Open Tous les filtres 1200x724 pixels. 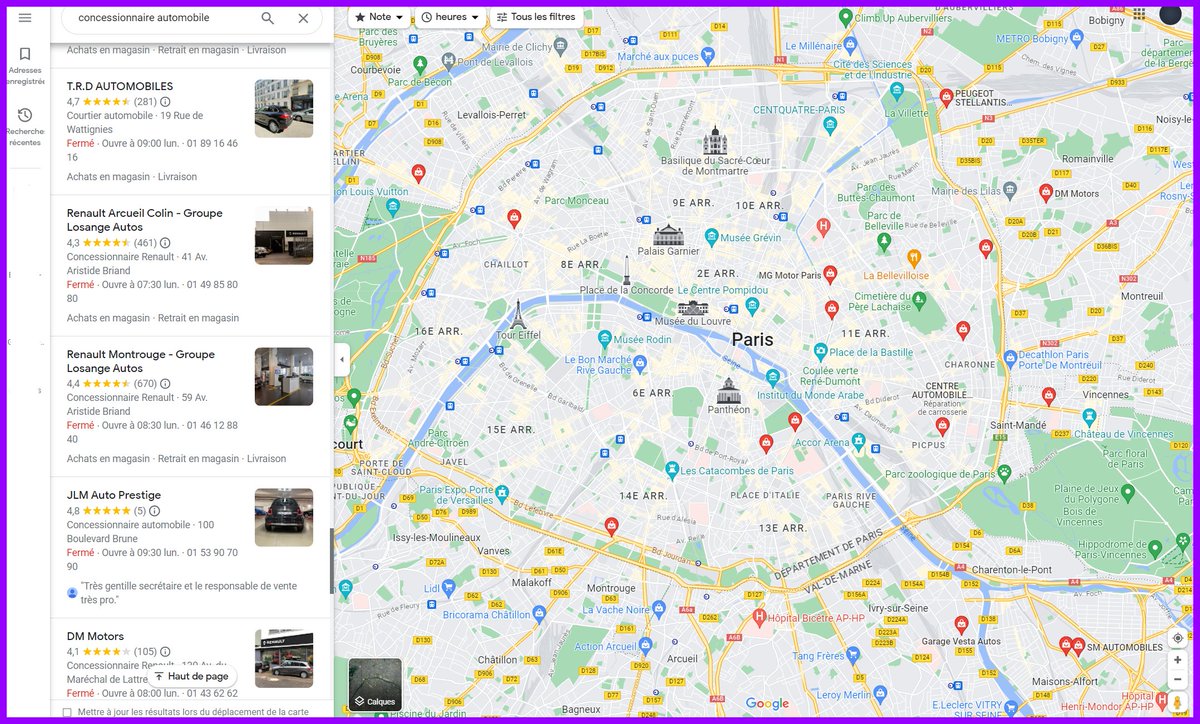click(x=536, y=17)
